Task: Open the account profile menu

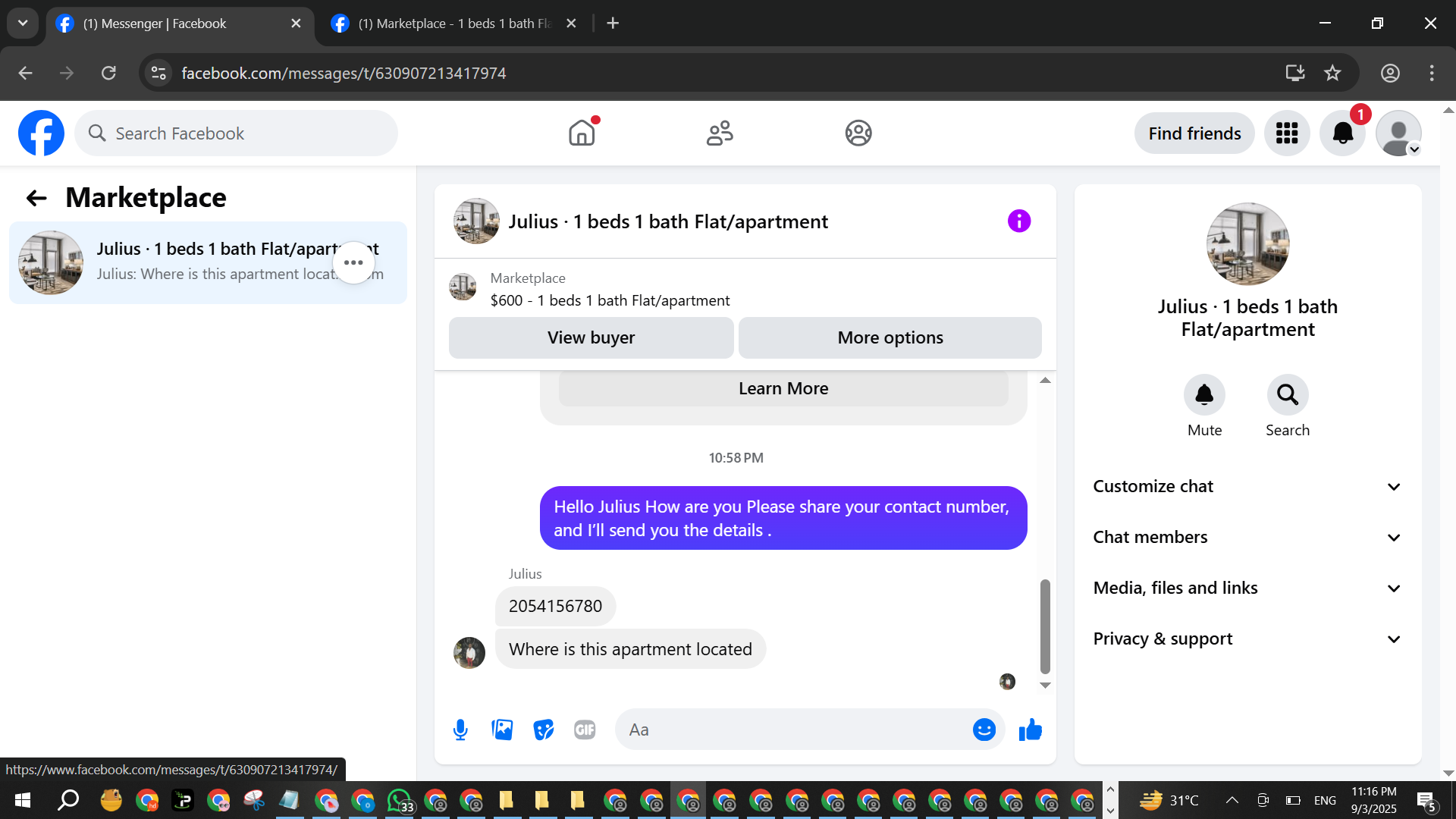Action: click(1398, 133)
